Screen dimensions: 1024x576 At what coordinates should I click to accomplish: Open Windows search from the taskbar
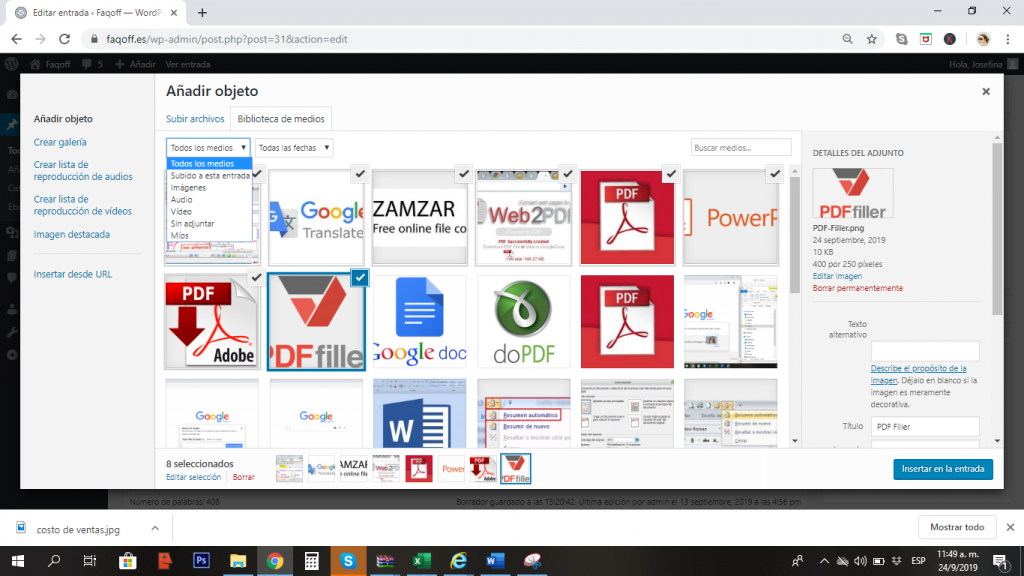tap(54, 561)
